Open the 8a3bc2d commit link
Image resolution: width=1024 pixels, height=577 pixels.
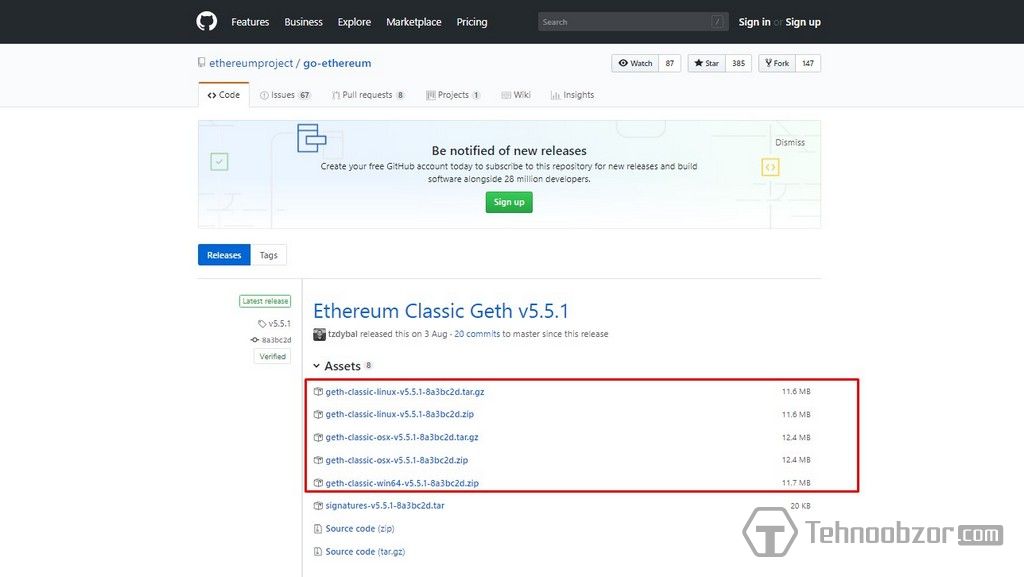click(x=276, y=340)
